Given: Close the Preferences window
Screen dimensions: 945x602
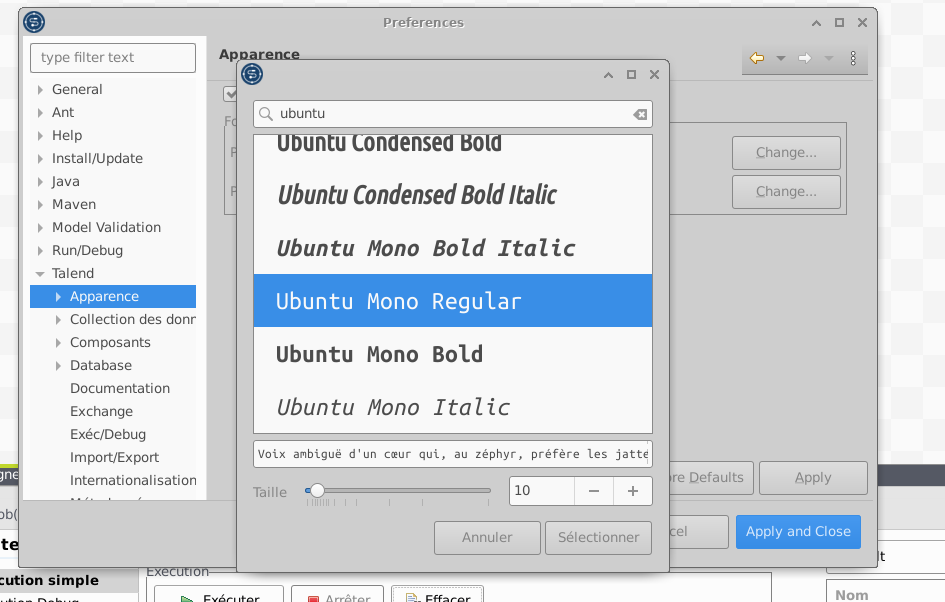Looking at the screenshot, I should [x=862, y=23].
